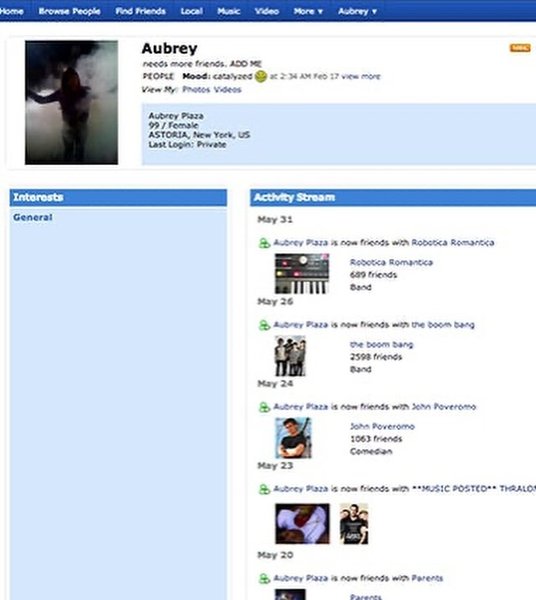
Task: Click the 'May 24' date heading
Action: [275, 383]
